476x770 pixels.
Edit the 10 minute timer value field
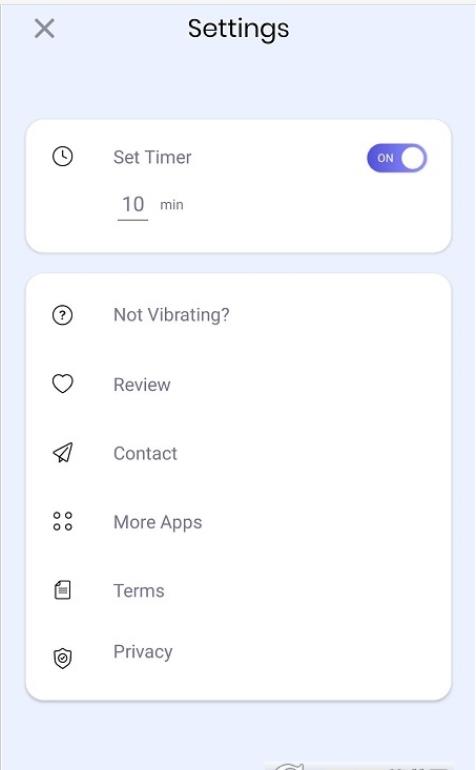pyautogui.click(x=133, y=205)
